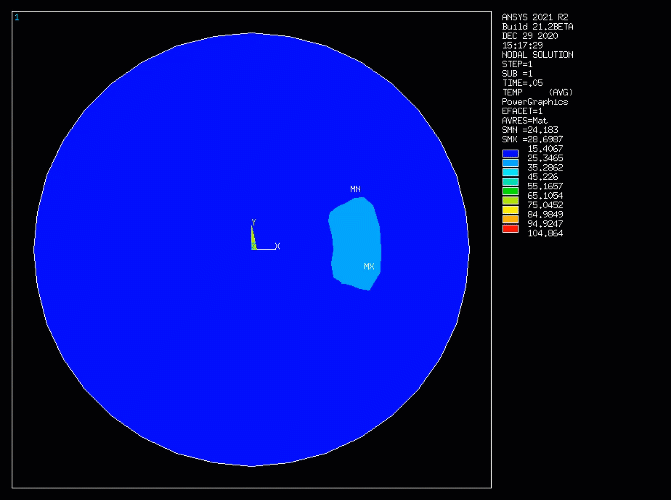Click the legend value 25.3465
671x500 pixels.
(x=545, y=158)
